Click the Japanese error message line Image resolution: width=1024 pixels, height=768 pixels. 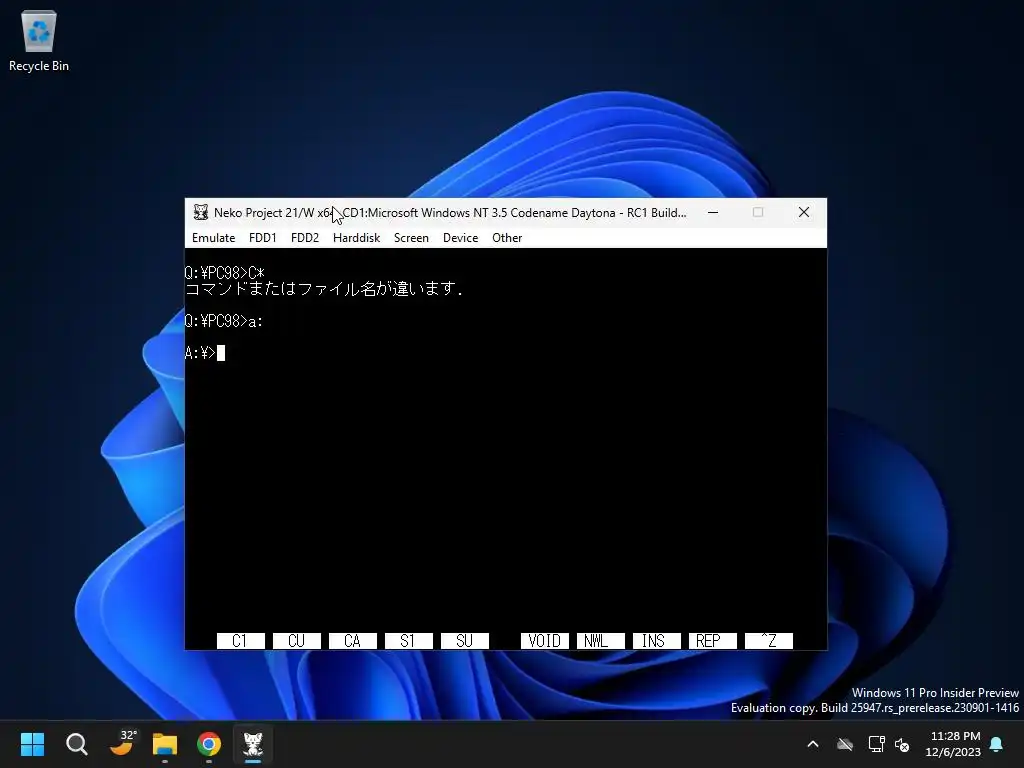(x=325, y=289)
